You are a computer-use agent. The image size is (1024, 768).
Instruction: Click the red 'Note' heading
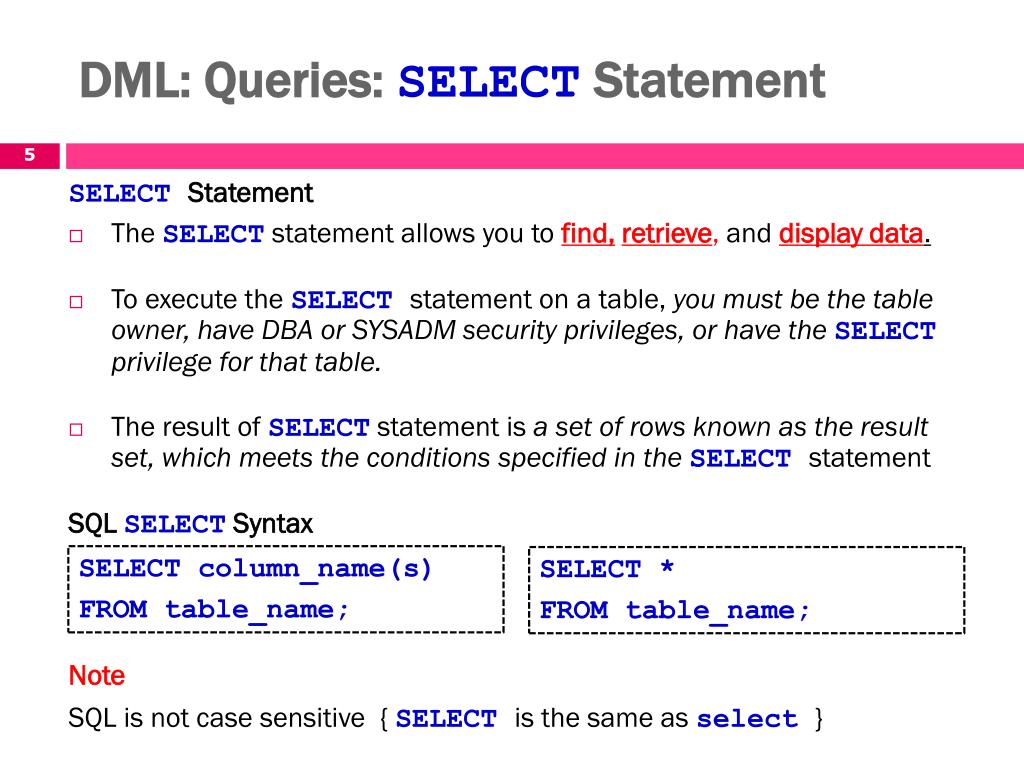coord(97,675)
